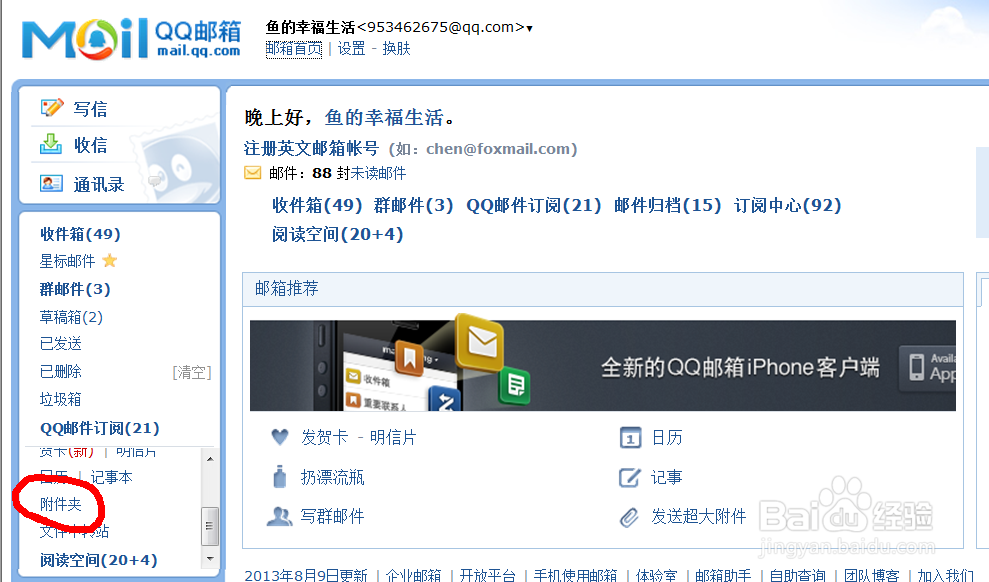Click the paperclip icon beside 发送超大附件
Screen dimensions: 989x582
pyautogui.click(x=629, y=517)
